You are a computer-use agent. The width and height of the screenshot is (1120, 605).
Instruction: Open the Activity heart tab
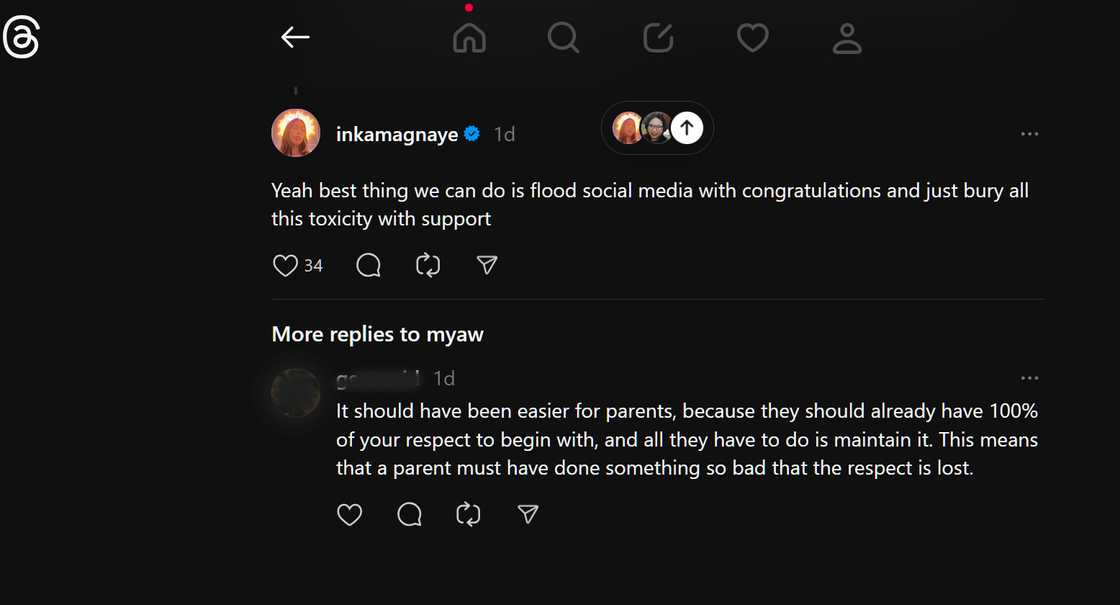pyautogui.click(x=752, y=38)
